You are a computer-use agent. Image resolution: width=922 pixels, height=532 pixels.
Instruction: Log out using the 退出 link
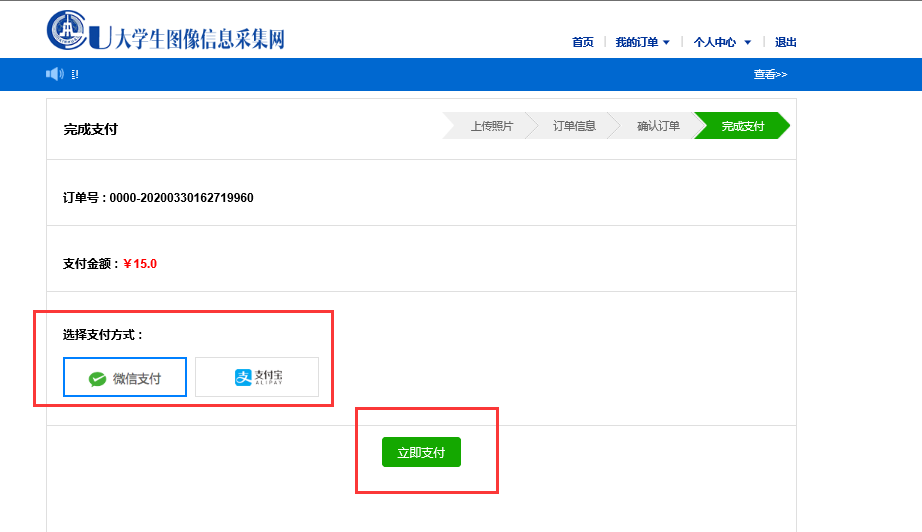(x=786, y=42)
